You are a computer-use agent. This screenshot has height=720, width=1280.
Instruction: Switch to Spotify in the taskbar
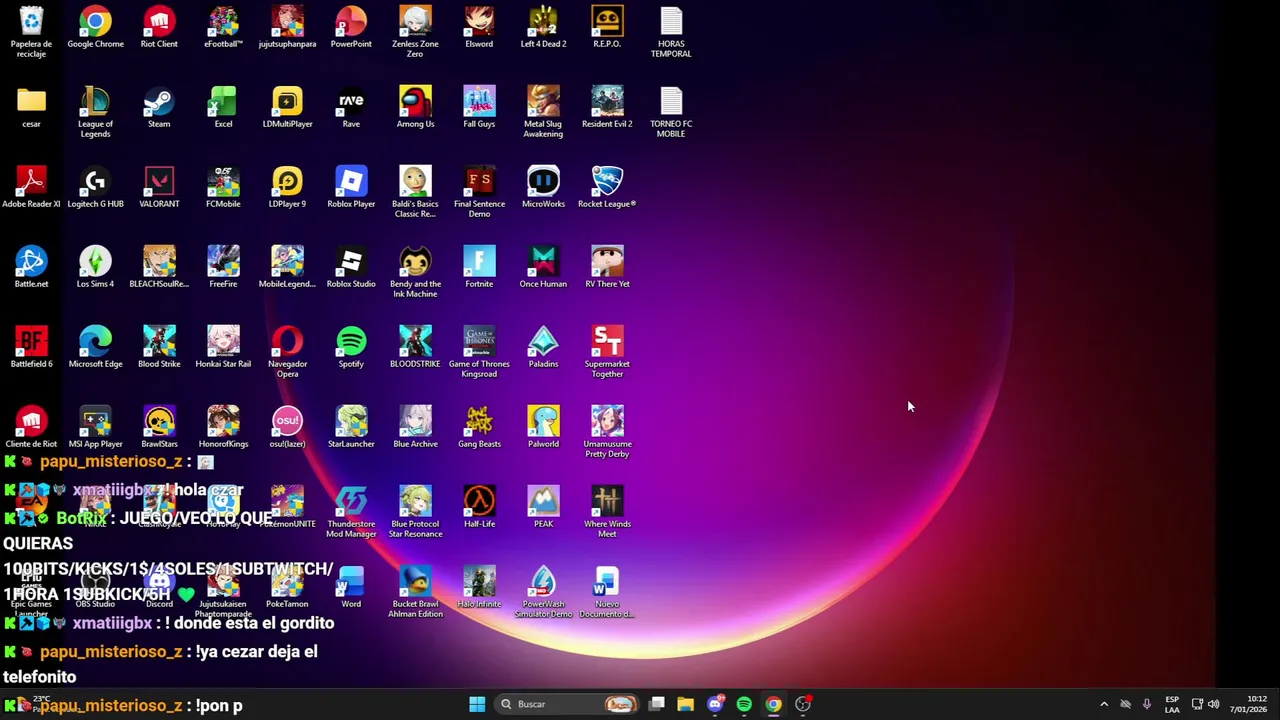[x=744, y=704]
